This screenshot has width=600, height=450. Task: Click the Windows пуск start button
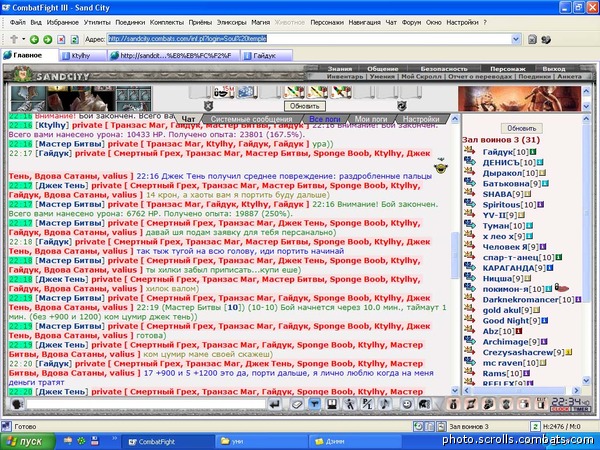pyautogui.click(x=27, y=442)
